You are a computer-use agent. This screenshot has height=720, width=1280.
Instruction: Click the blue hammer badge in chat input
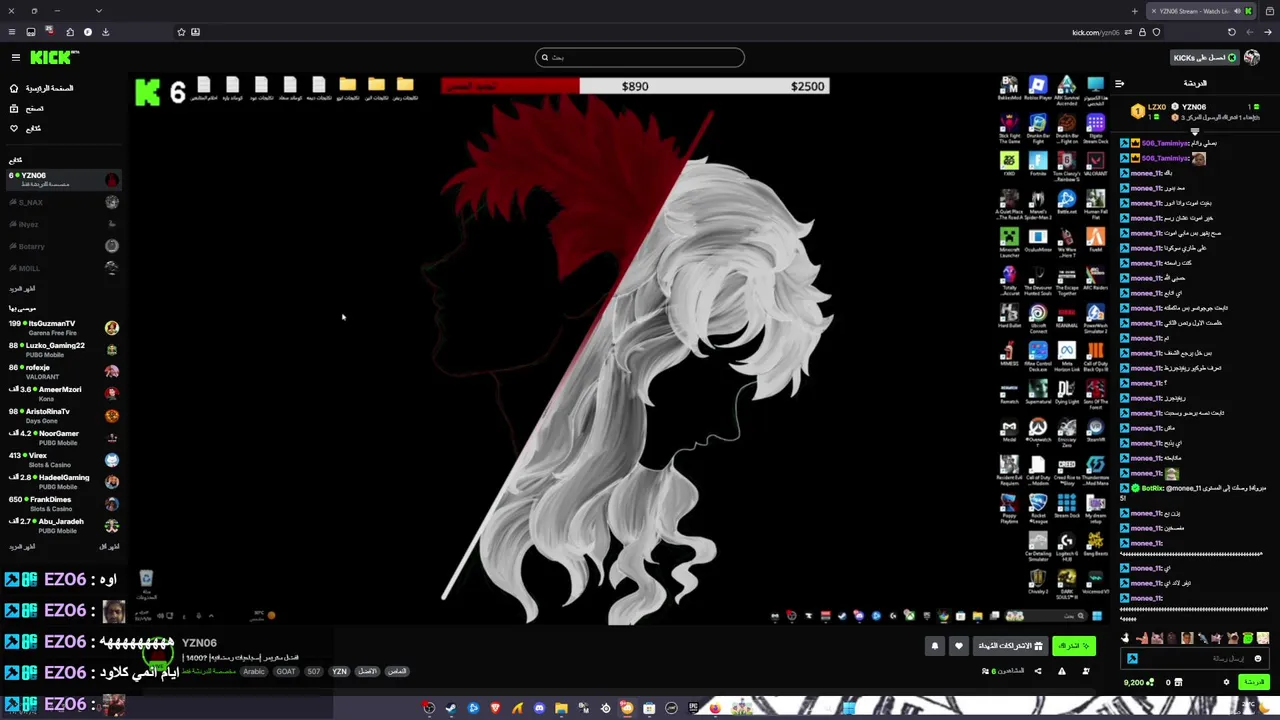tap(1132, 658)
